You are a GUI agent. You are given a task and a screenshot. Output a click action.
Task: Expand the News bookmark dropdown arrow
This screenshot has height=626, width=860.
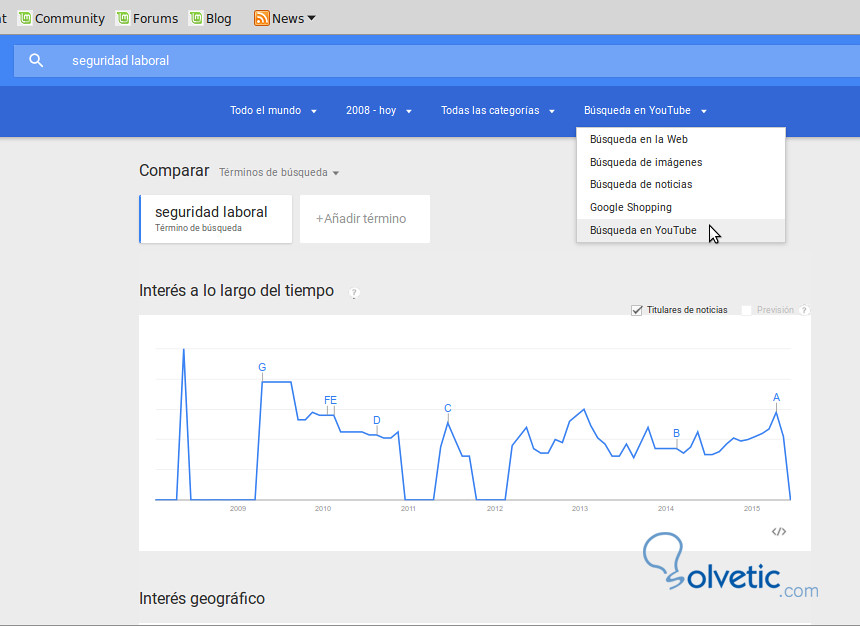pos(312,18)
